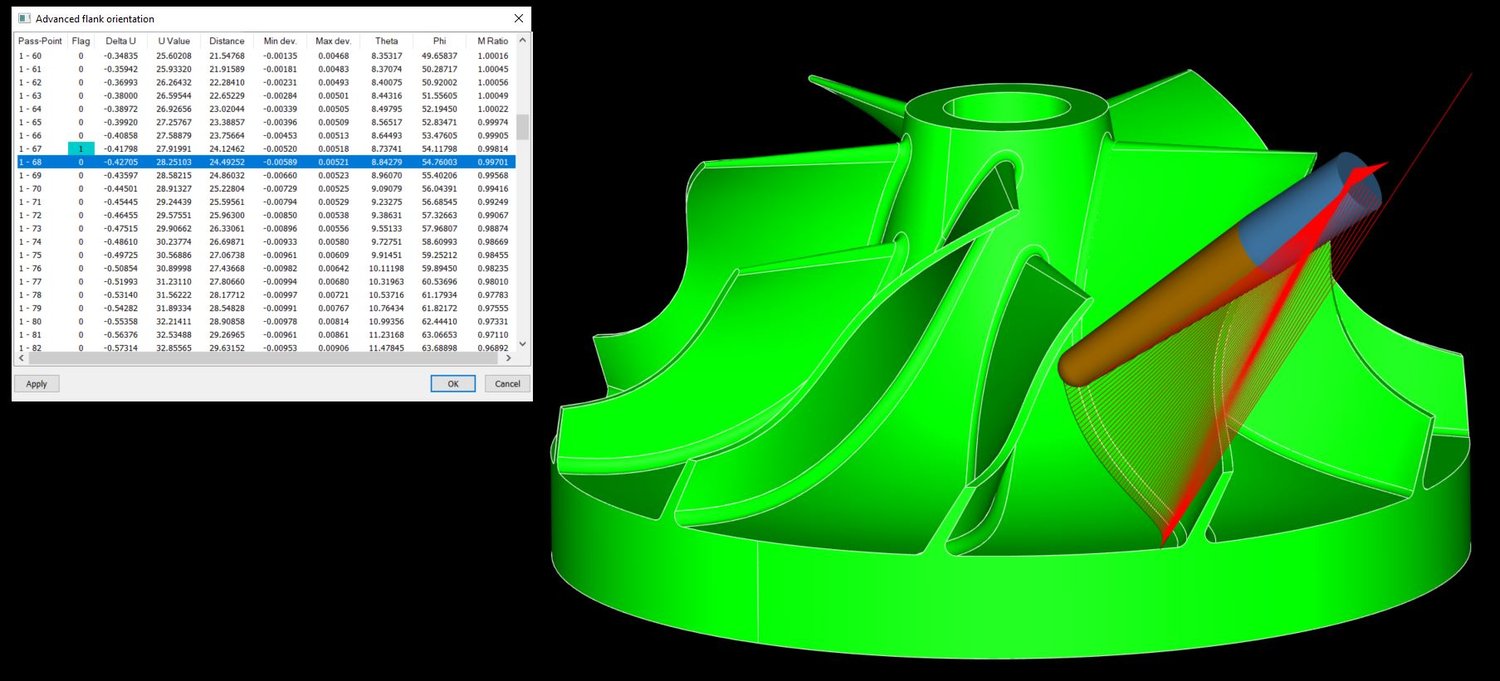Click the Pass-Point column header
The width and height of the screenshot is (1500, 681).
[x=39, y=40]
